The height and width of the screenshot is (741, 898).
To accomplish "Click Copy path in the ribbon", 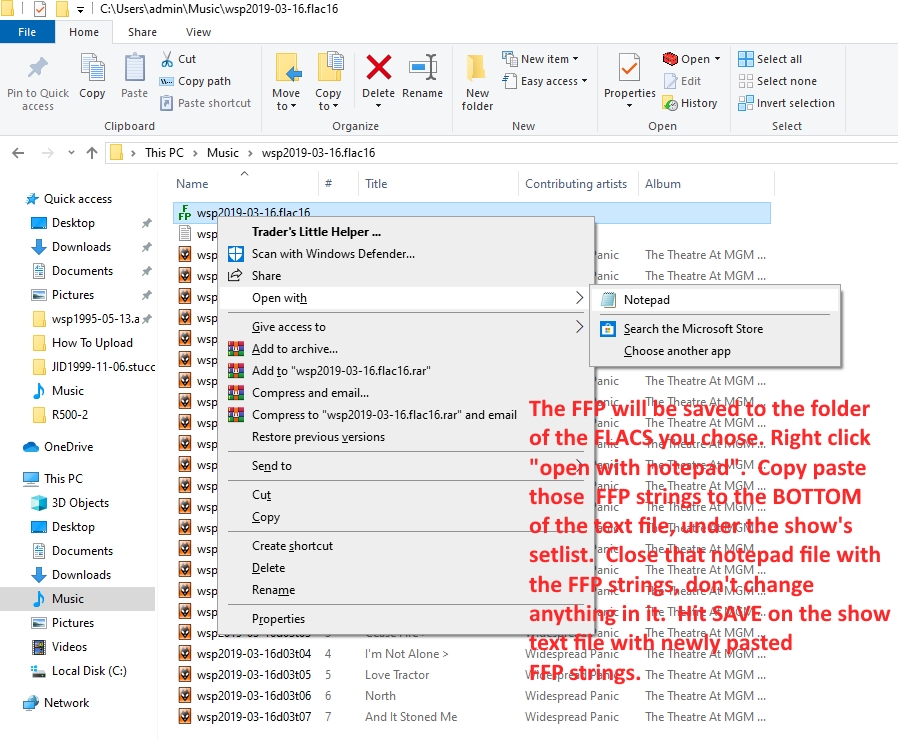I will point(195,81).
